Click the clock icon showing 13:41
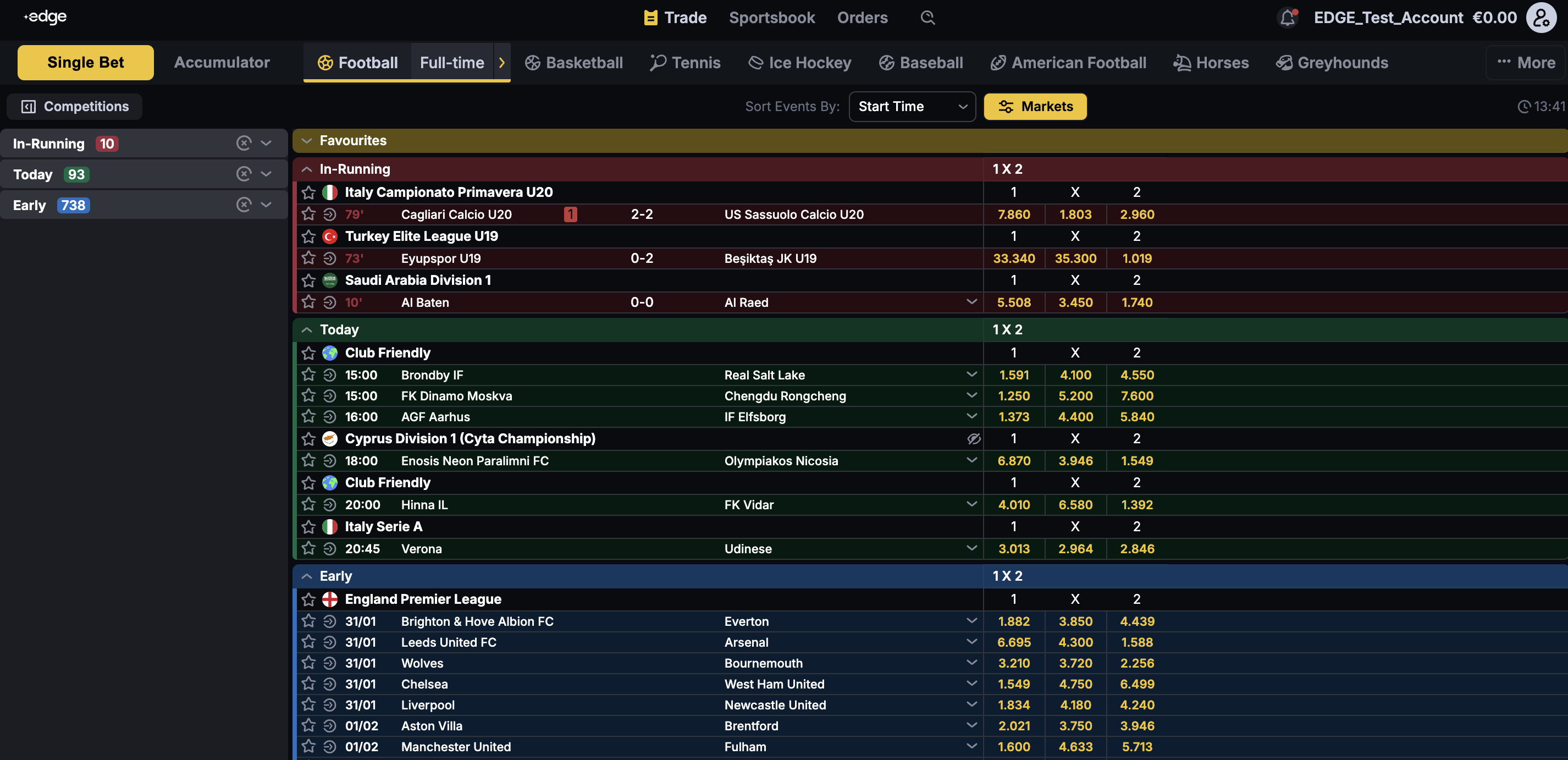Viewport: 1568px width, 760px height. (x=1523, y=107)
